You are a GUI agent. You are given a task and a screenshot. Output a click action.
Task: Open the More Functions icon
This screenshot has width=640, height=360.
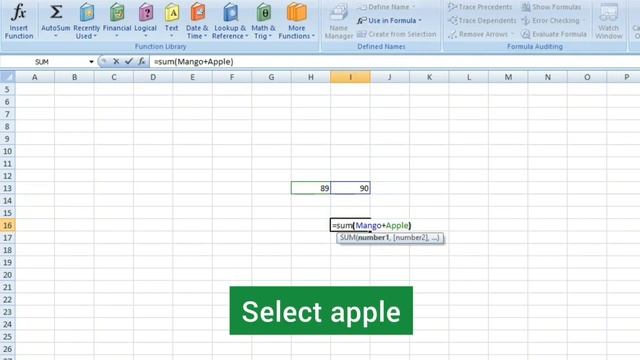tap(297, 12)
